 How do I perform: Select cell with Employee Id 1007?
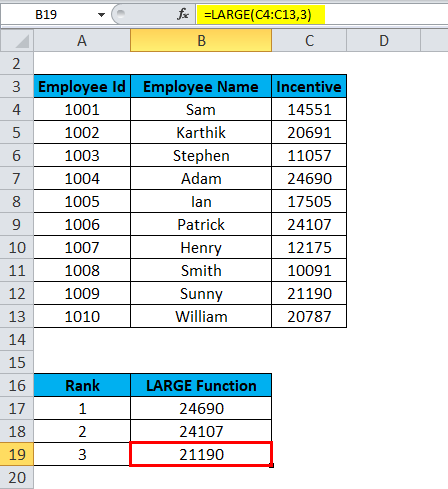[82, 247]
